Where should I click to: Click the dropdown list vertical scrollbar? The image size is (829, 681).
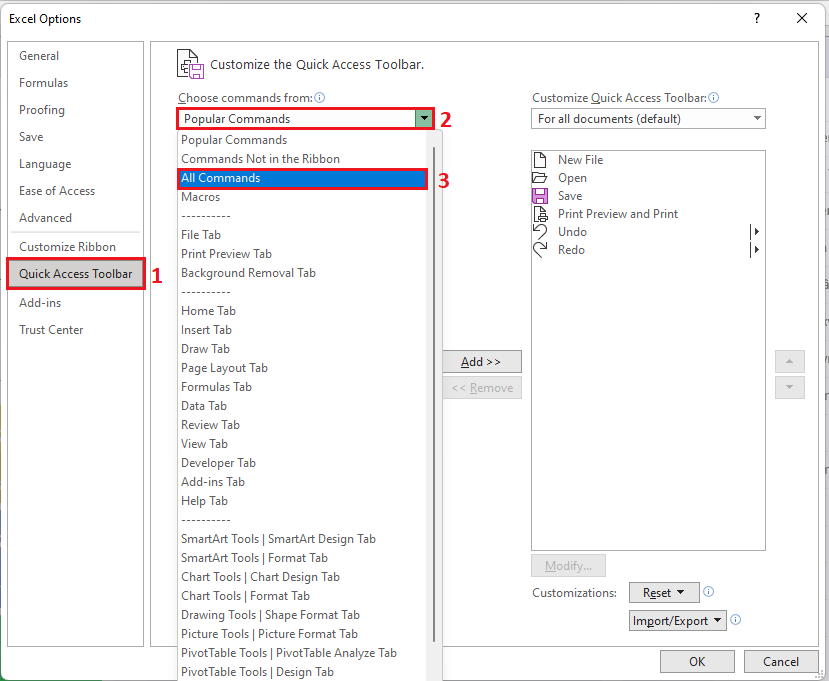(434, 394)
